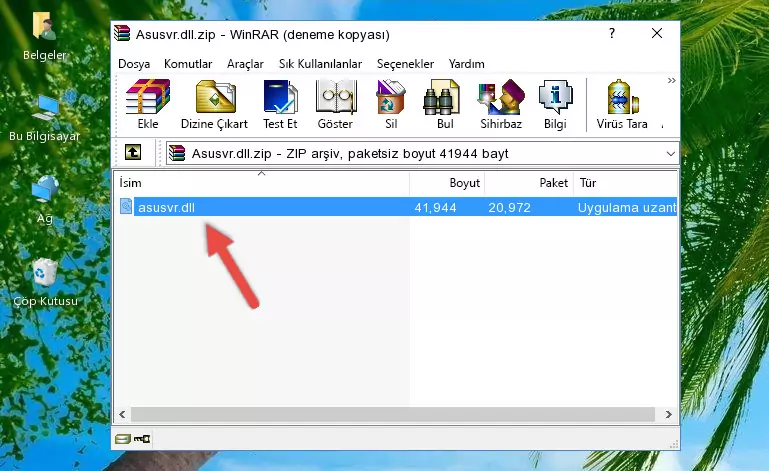Screen dimensions: 769x471
Task: Click the 20,972 packed size value
Action: click(x=510, y=208)
